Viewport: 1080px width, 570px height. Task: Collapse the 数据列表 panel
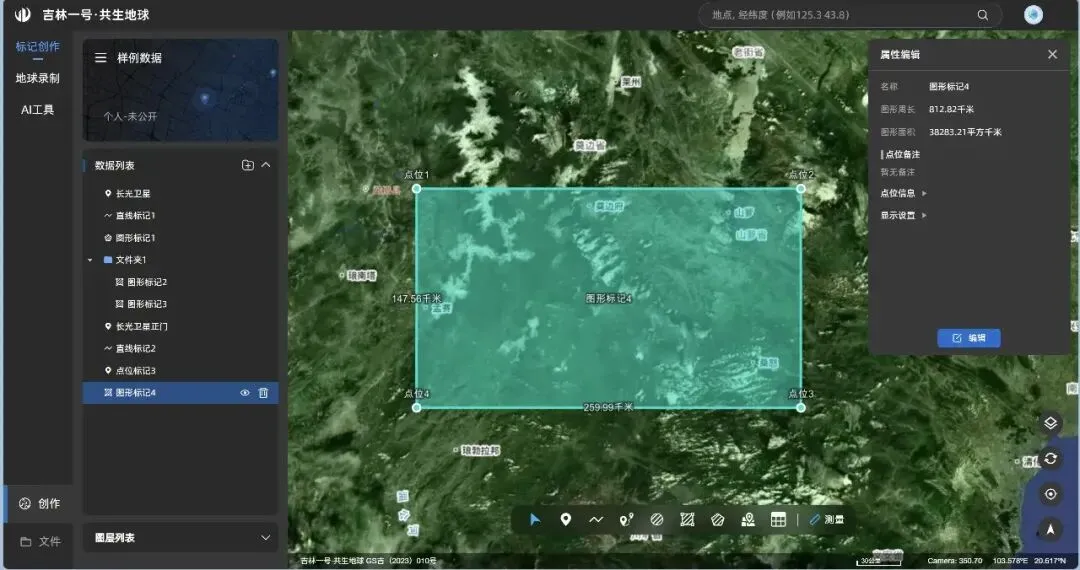pos(266,165)
